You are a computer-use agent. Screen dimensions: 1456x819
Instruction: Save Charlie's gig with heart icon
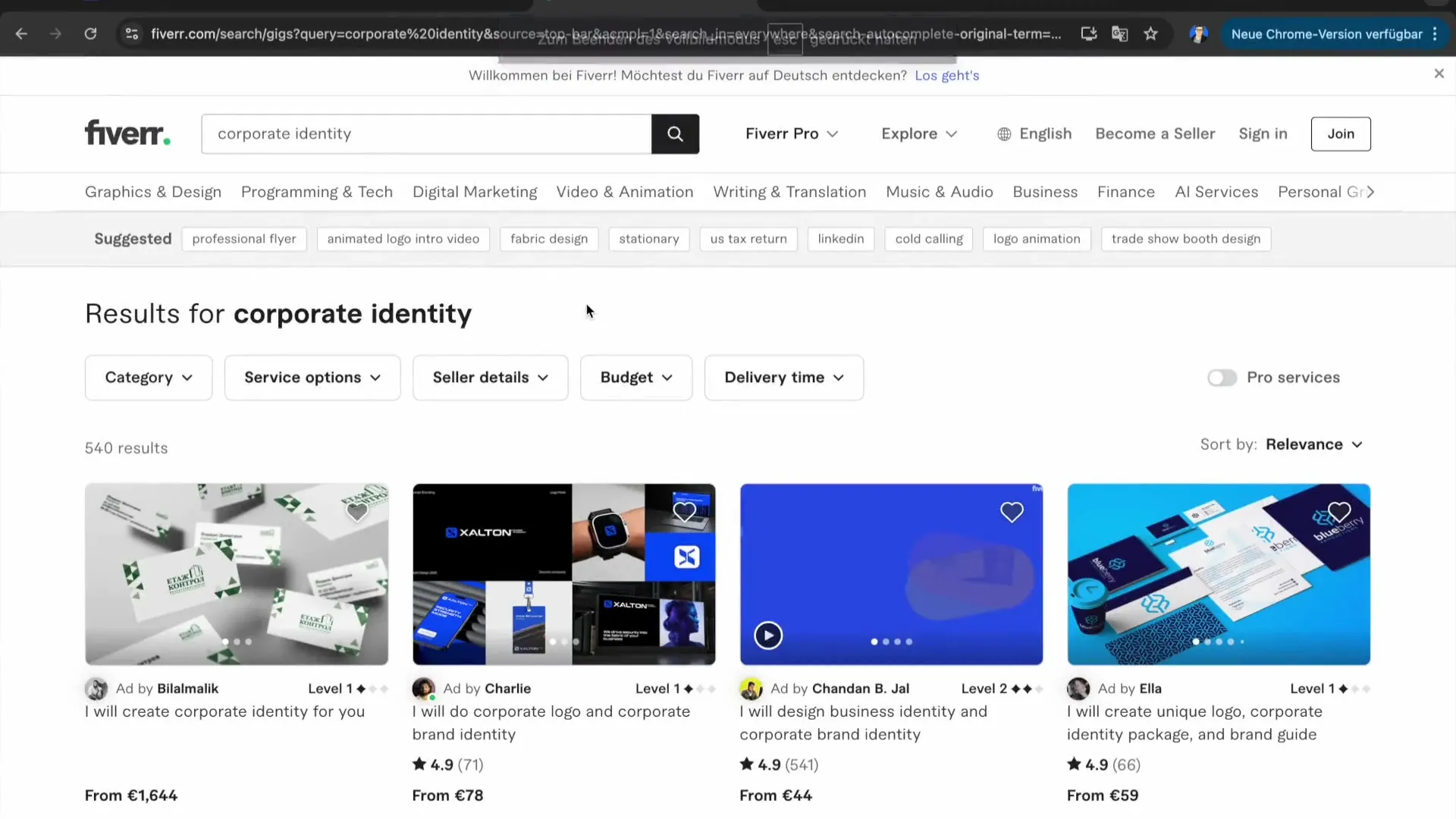click(684, 513)
